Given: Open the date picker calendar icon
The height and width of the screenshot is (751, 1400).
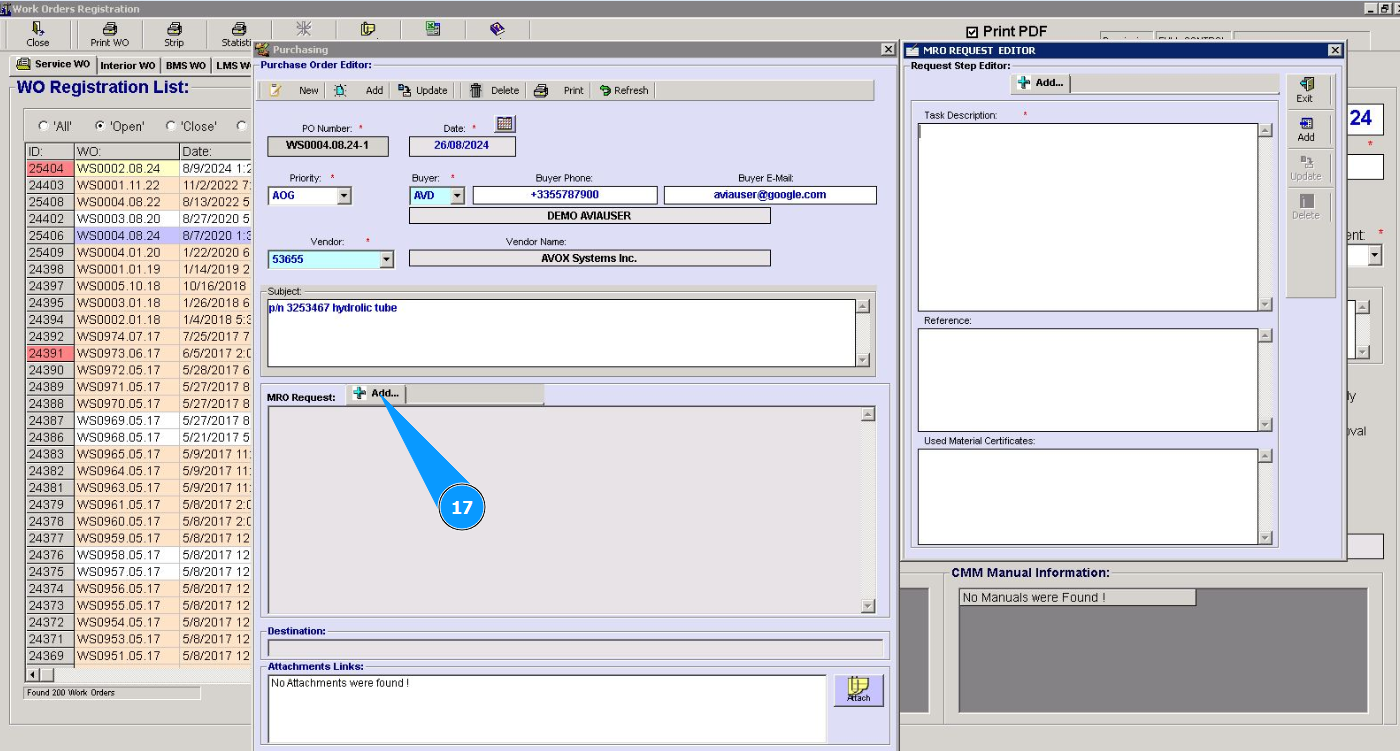Looking at the screenshot, I should pyautogui.click(x=505, y=124).
